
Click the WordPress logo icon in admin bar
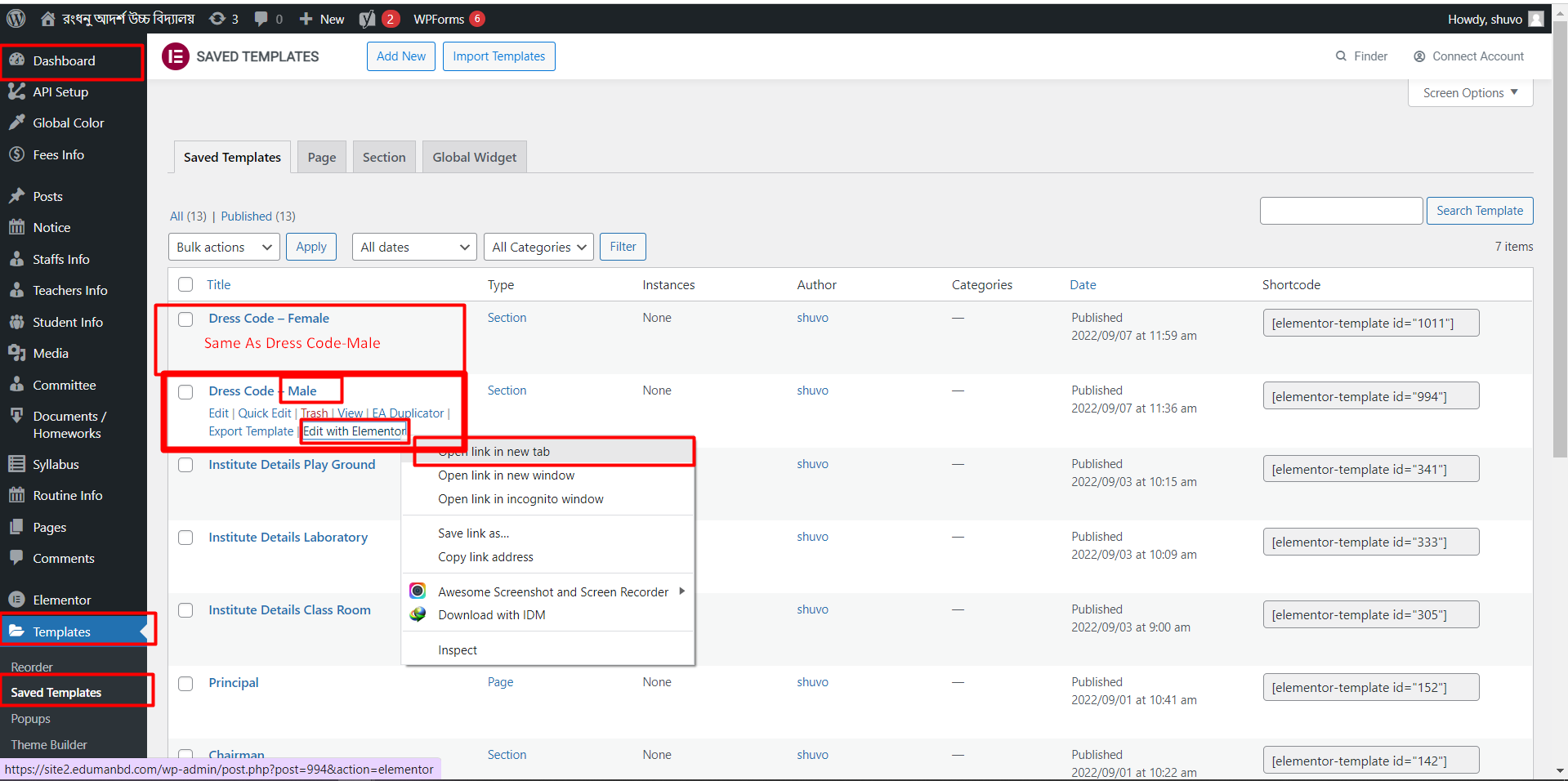(16, 18)
